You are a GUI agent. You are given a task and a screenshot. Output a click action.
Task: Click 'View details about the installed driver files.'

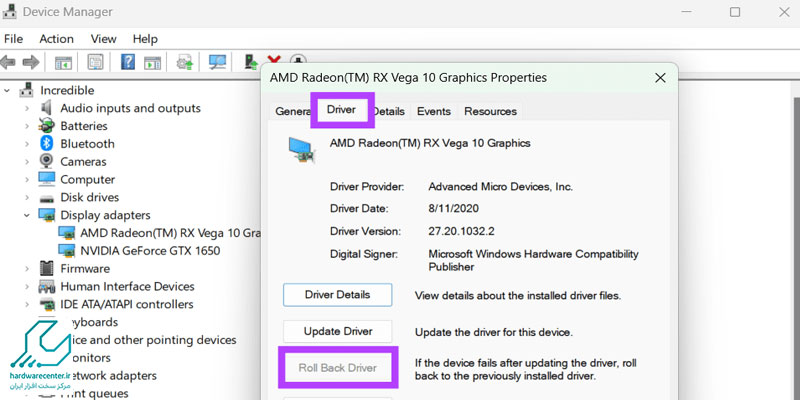pos(518,295)
